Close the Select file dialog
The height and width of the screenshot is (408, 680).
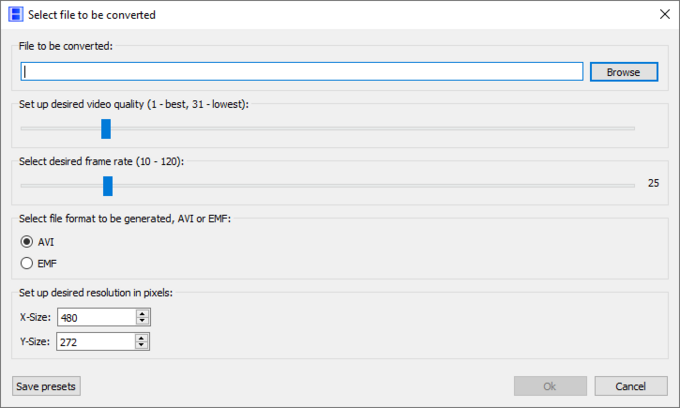point(664,14)
